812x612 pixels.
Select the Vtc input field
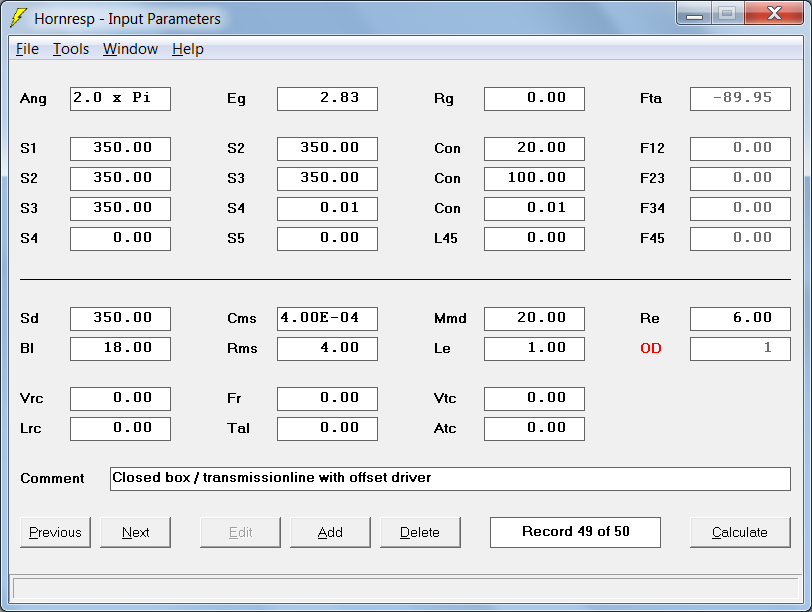pyautogui.click(x=534, y=399)
